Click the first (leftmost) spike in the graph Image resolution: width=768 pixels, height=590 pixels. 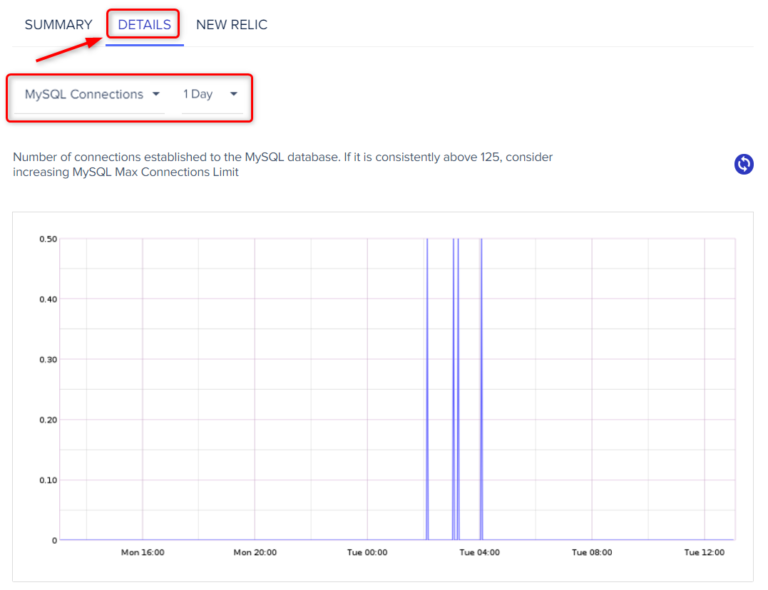click(427, 390)
